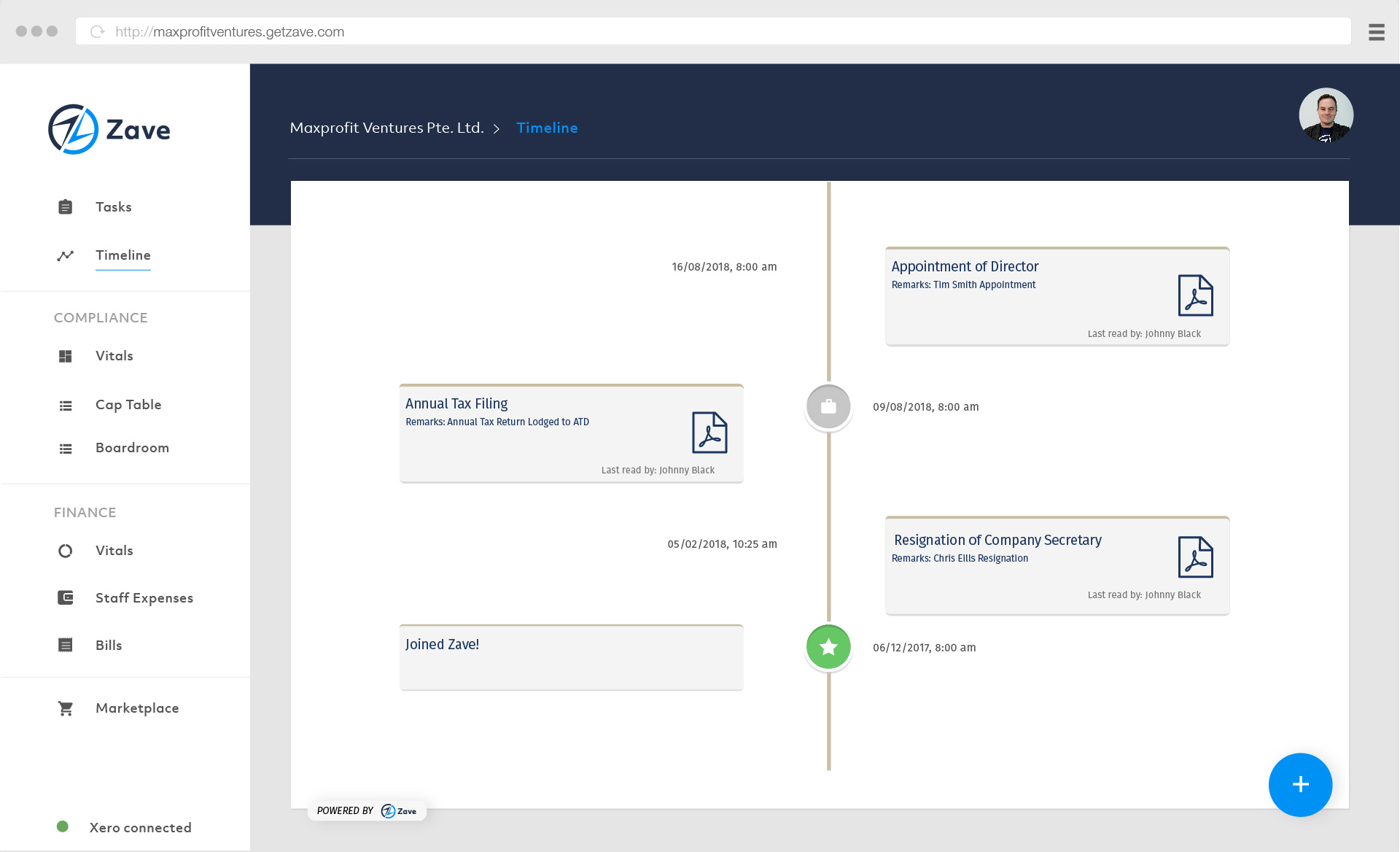This screenshot has height=852, width=1400.
Task: Click the blue plus add button
Action: pos(1300,784)
